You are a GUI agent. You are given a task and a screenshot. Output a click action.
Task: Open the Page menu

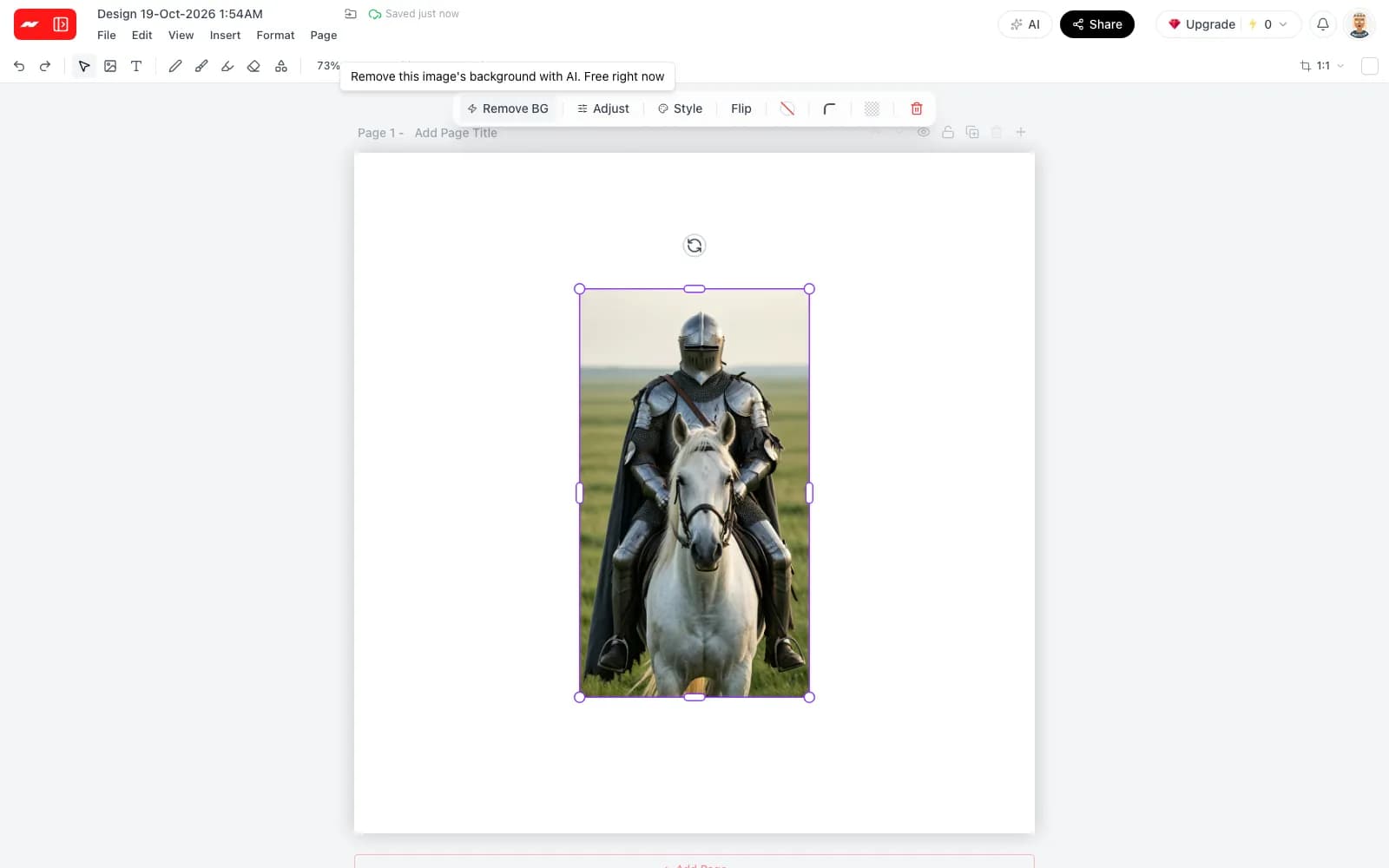324,36
